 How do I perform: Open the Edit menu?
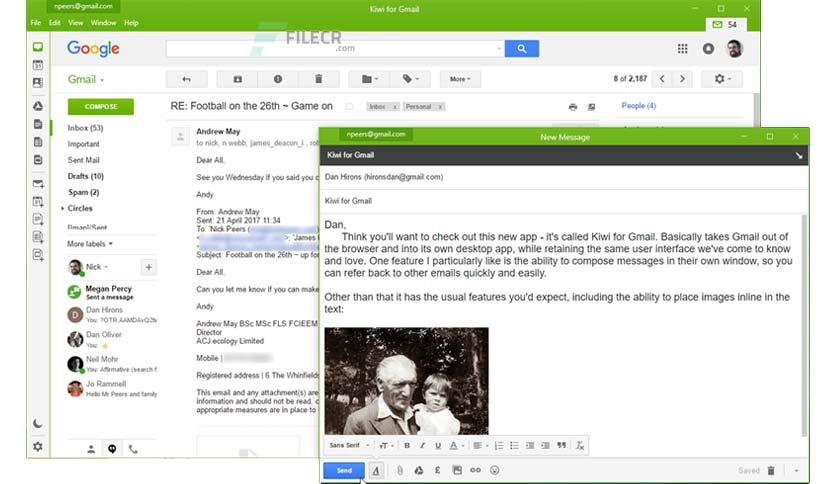coord(54,23)
